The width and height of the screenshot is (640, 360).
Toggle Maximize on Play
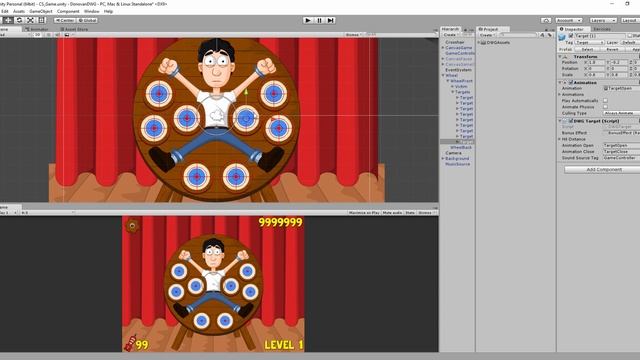[364, 213]
